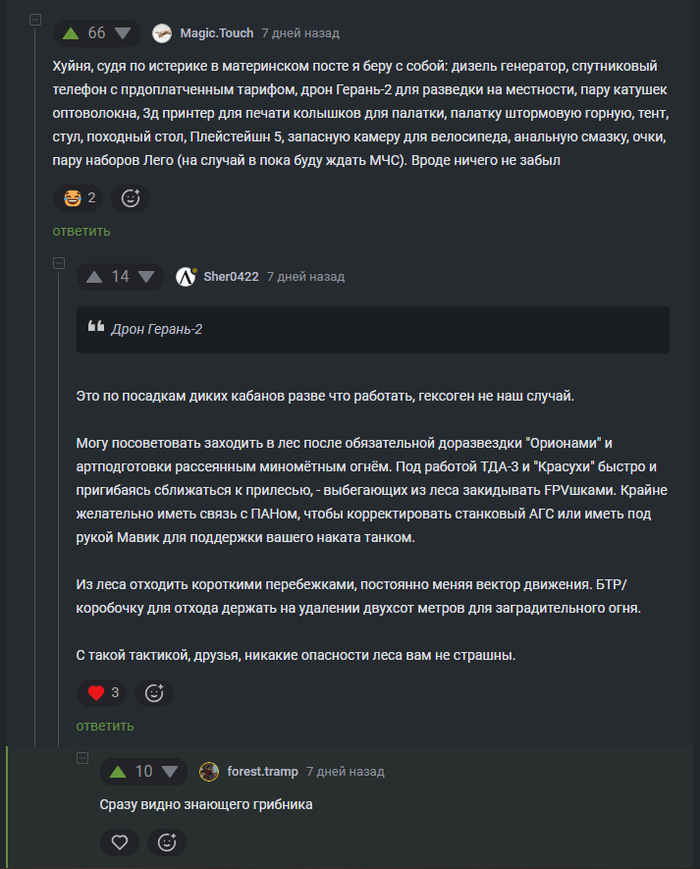
Task: Toggle the laughing emoji reaction with count 2
Action: (80, 198)
